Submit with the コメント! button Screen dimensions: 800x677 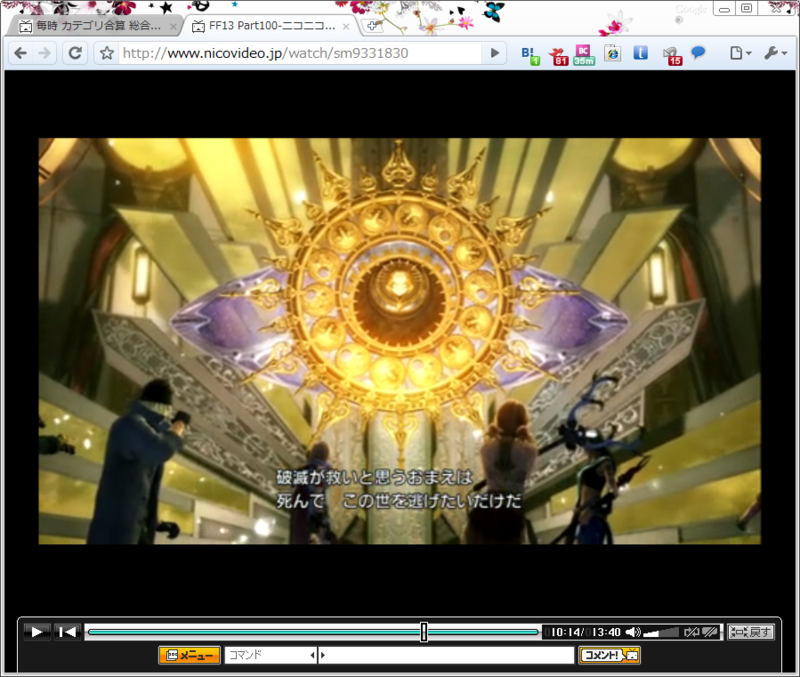(609, 655)
